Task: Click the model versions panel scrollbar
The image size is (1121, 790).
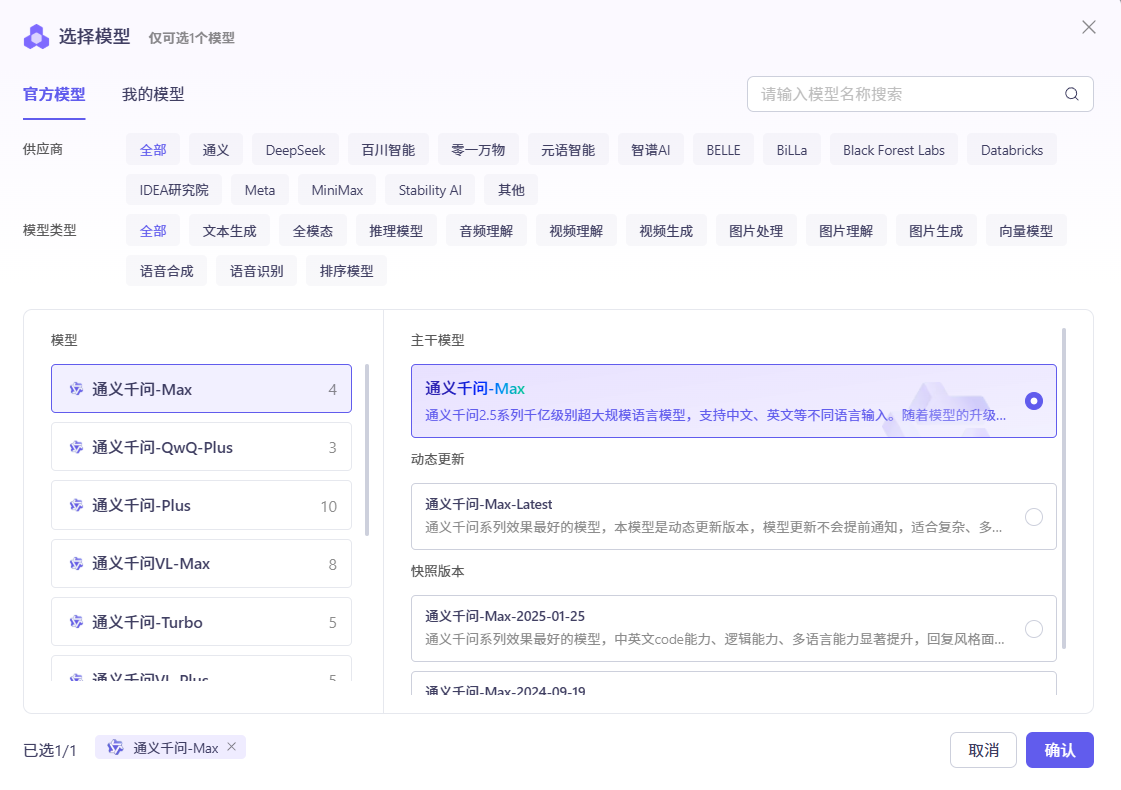Action: [1064, 488]
